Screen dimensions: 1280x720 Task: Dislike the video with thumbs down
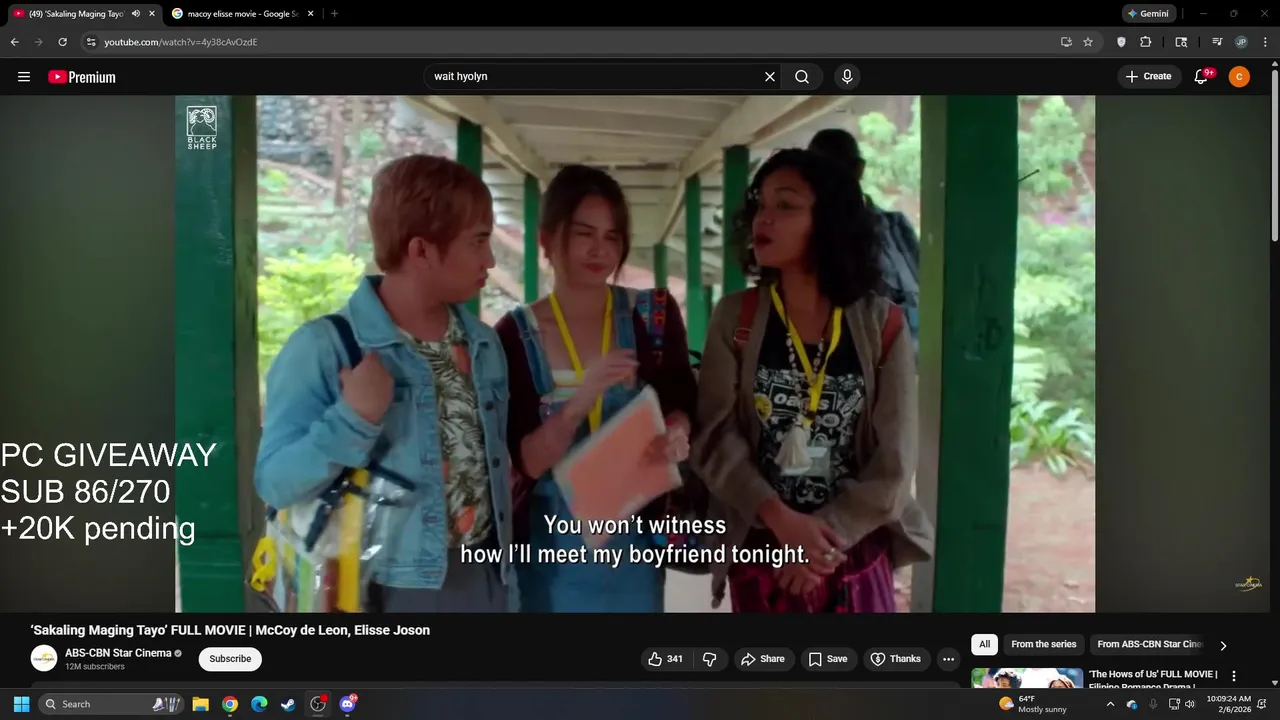pyautogui.click(x=710, y=659)
